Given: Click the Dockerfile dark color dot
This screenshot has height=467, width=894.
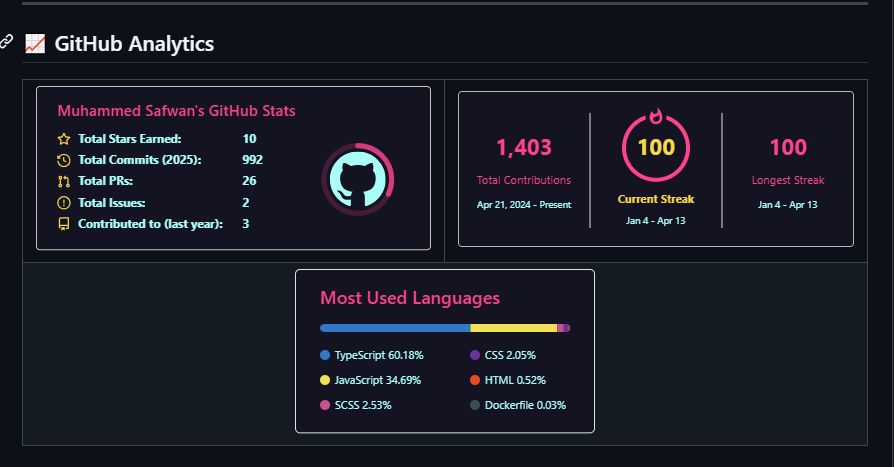Looking at the screenshot, I should tap(475, 405).
